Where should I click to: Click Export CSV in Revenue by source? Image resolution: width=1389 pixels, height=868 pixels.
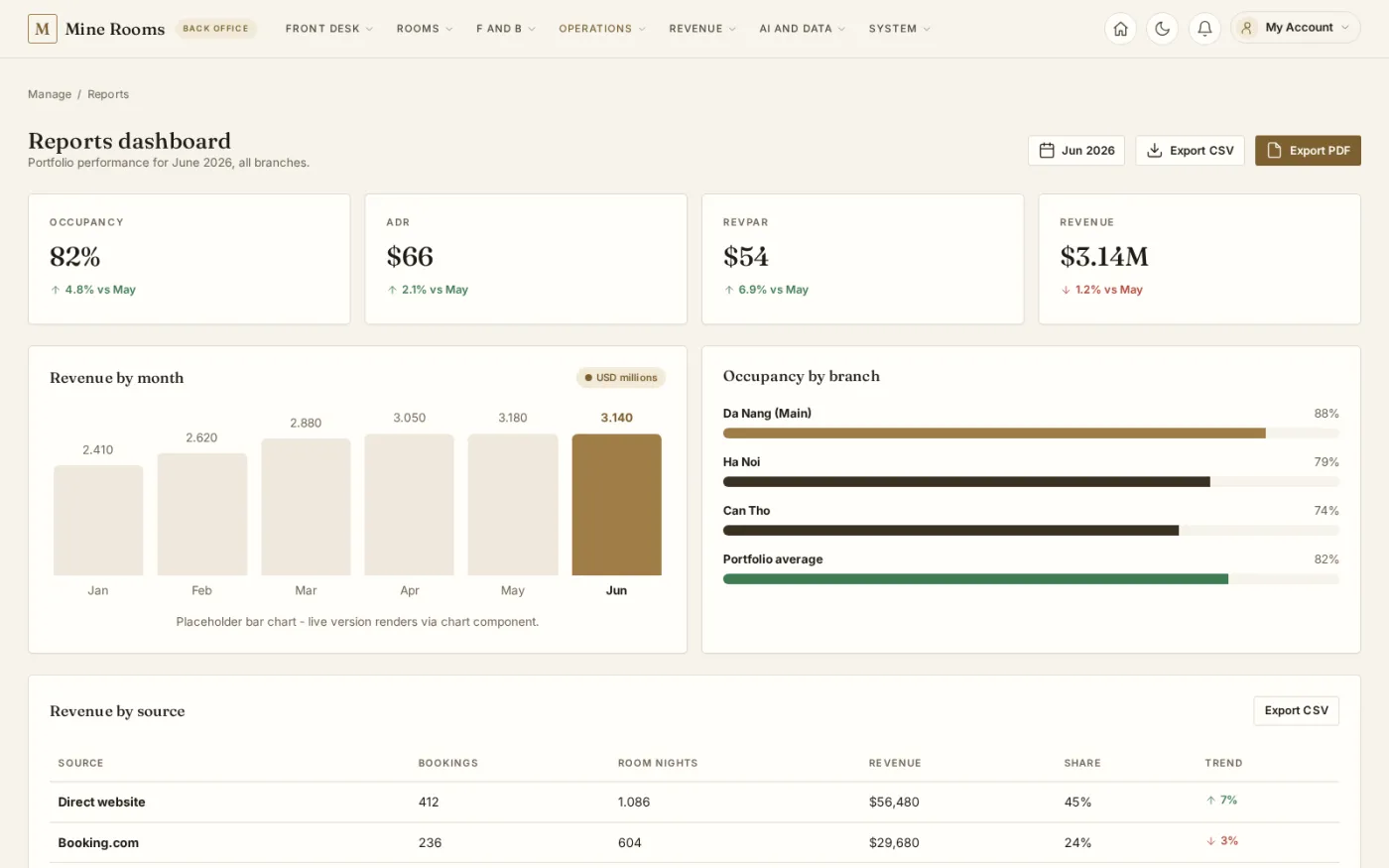[1296, 710]
